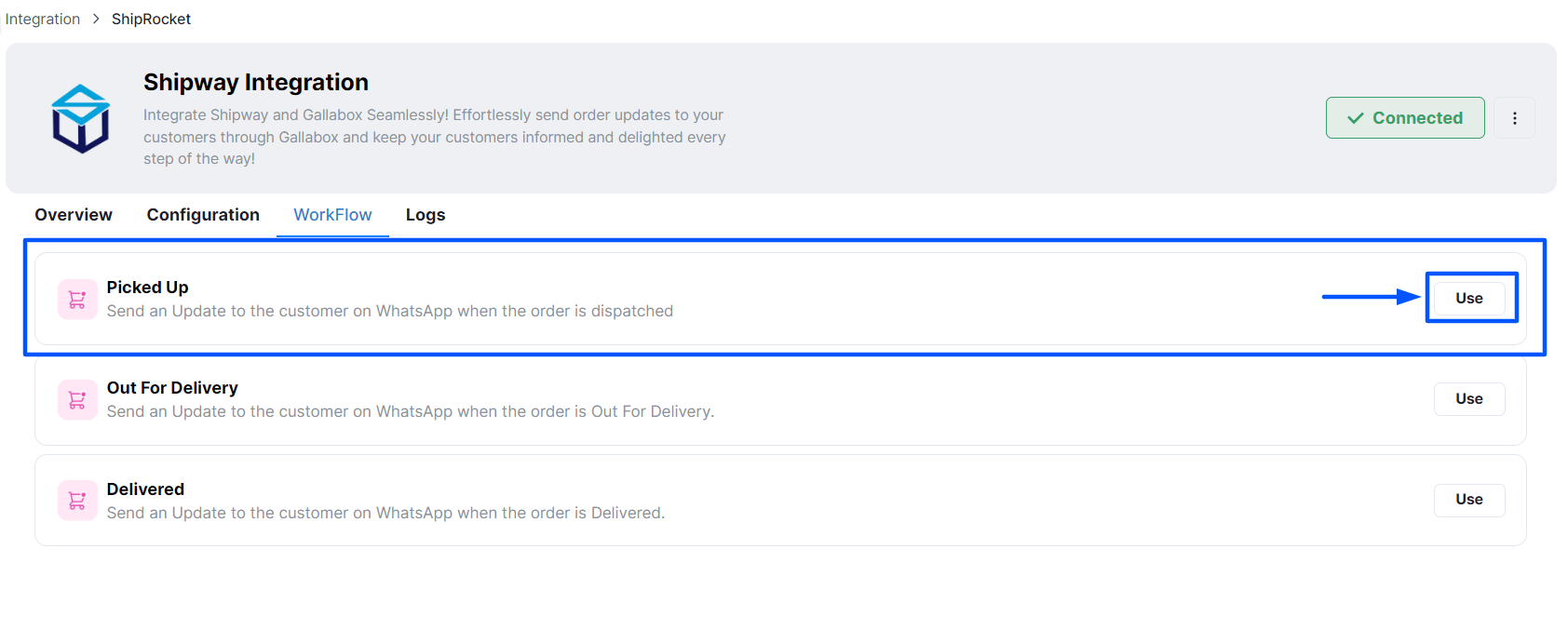Click the Delivered cart icon
Screen dimensions: 1568x643
[77, 501]
